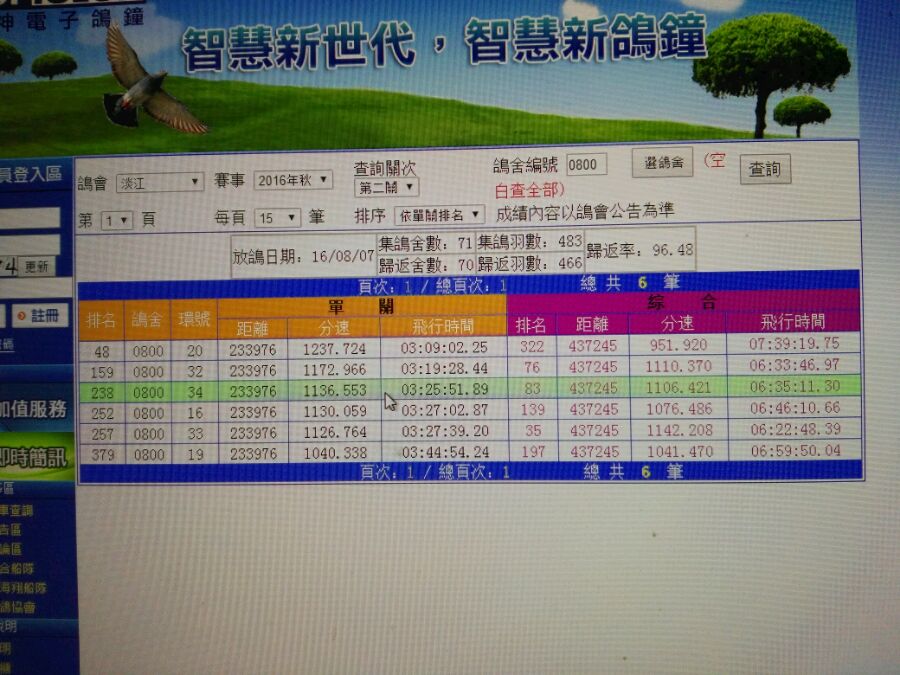Click flight time 03:44:54.24
The image size is (900, 675).
(445, 452)
